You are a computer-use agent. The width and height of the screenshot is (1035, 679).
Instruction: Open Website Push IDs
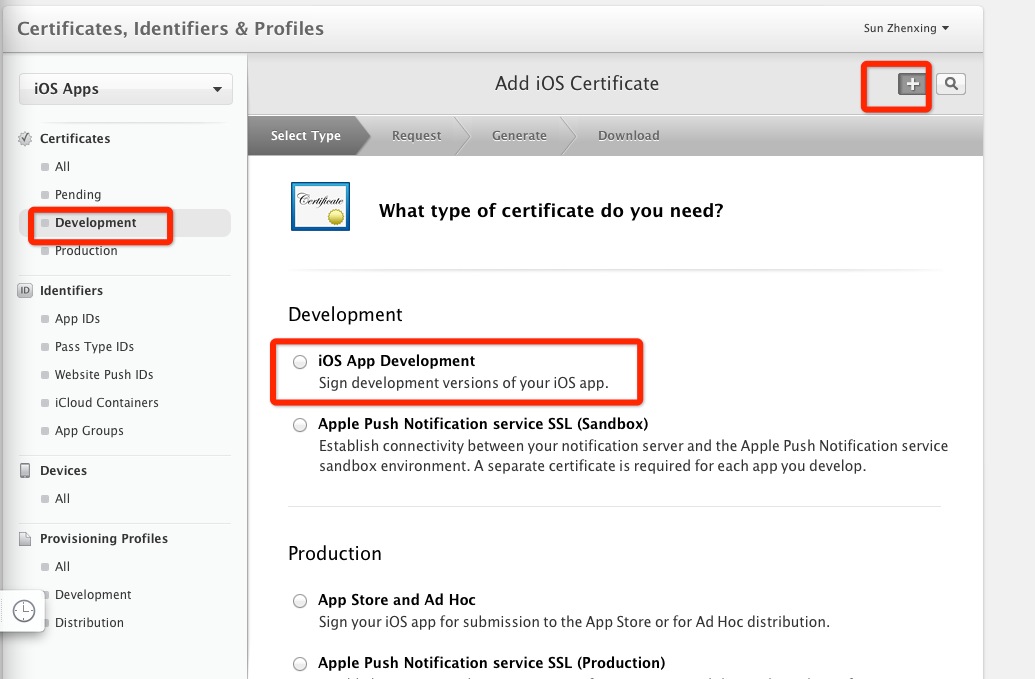104,375
